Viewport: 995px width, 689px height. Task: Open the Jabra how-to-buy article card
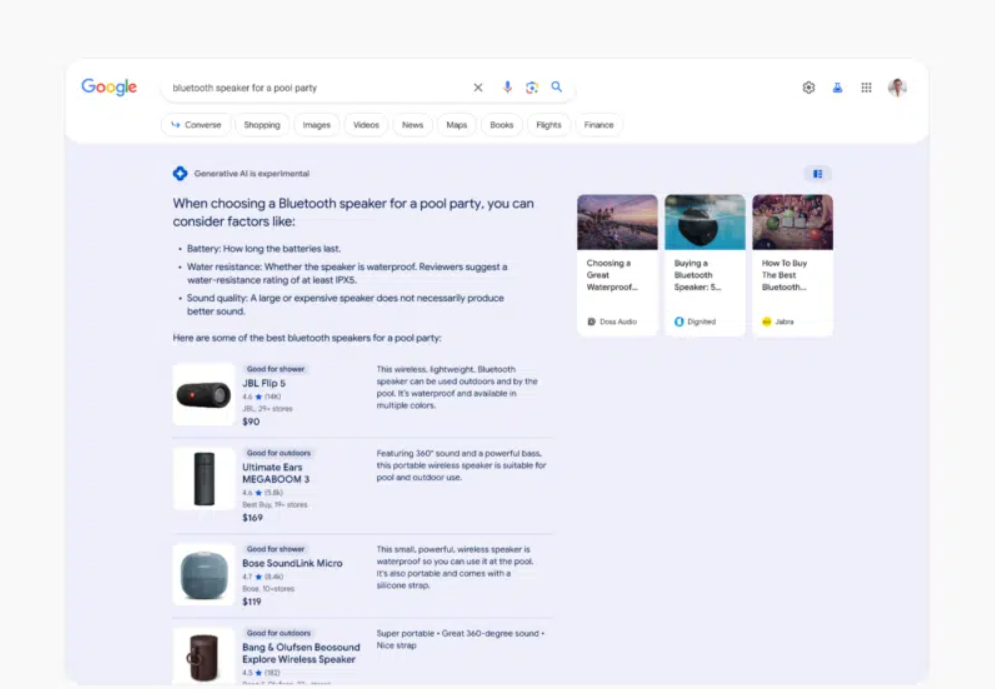point(792,265)
